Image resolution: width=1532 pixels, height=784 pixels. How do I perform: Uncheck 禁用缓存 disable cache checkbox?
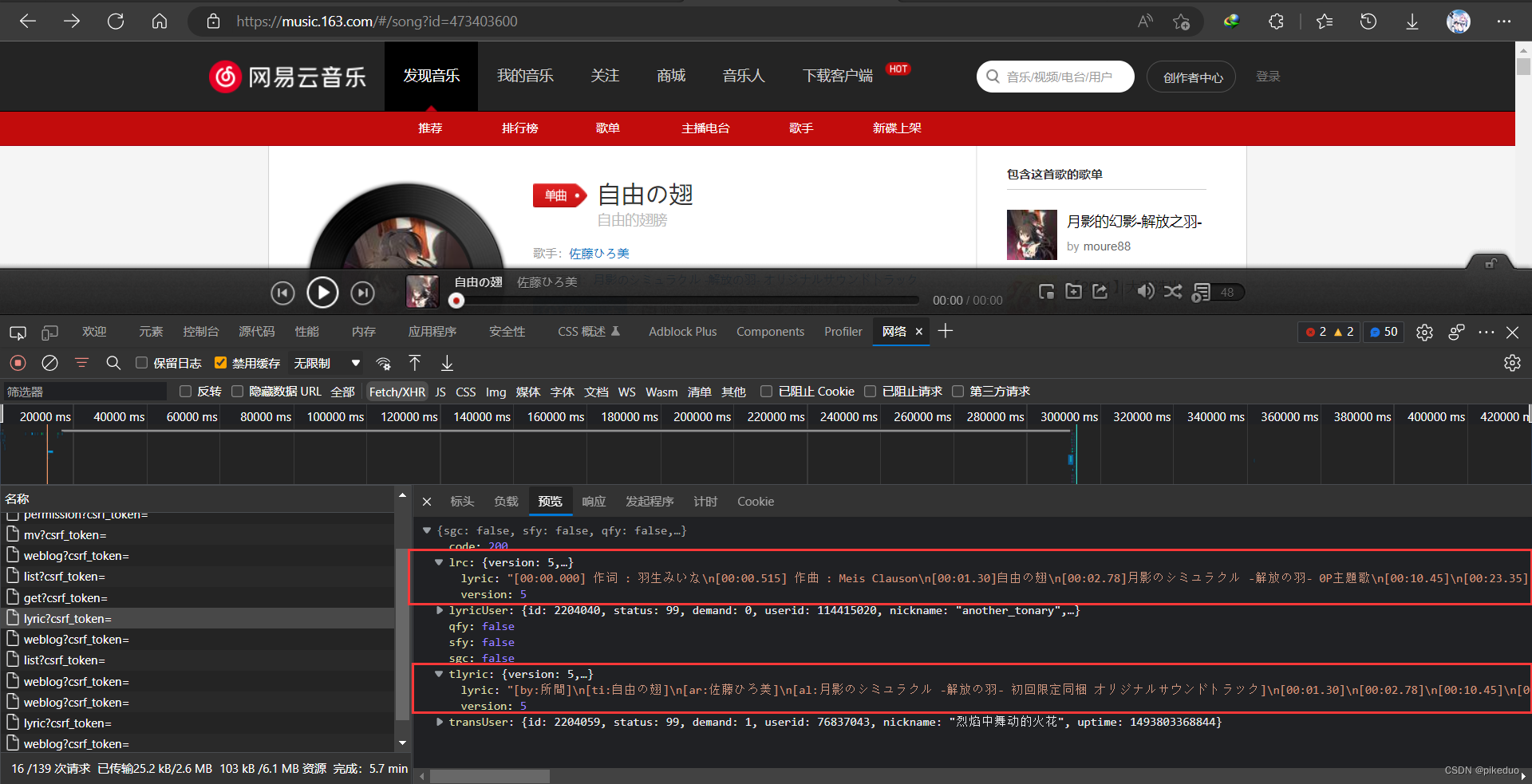click(x=221, y=363)
